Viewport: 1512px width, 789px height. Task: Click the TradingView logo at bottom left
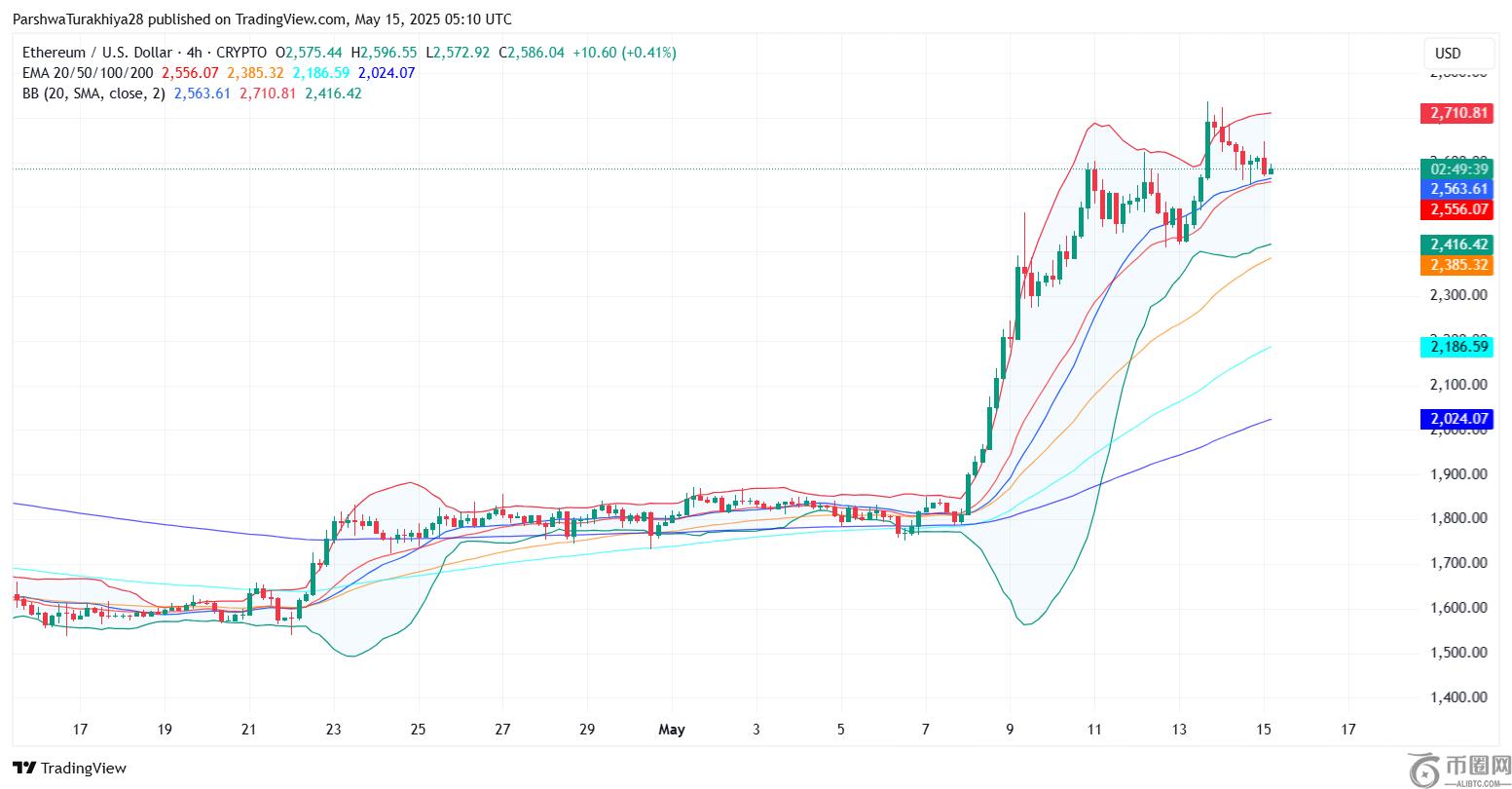69,768
